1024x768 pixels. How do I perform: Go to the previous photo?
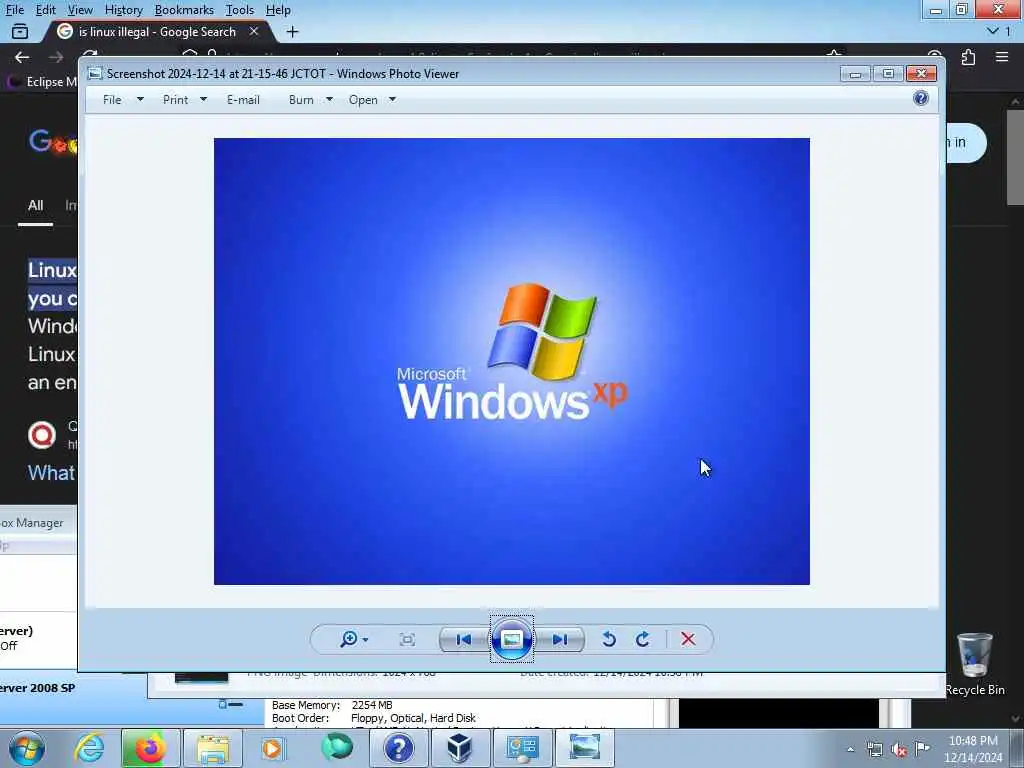point(464,639)
